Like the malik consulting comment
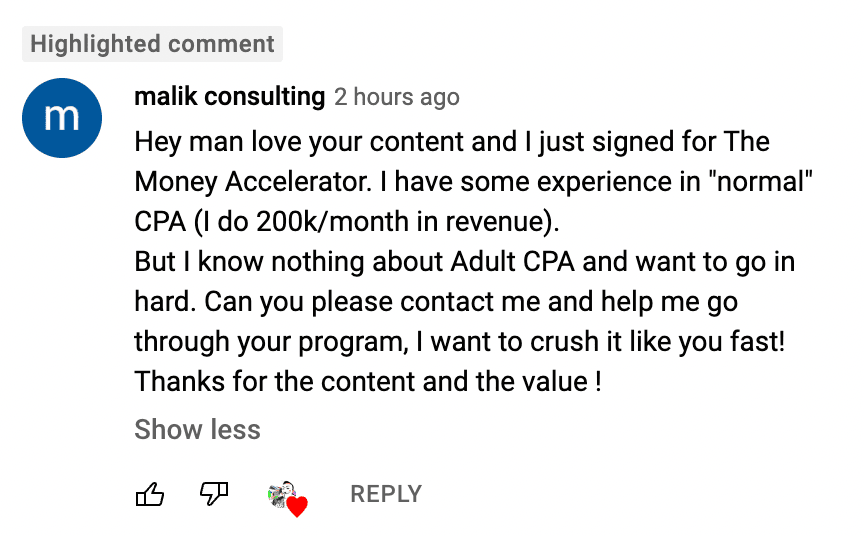864x536 pixels. coord(150,494)
